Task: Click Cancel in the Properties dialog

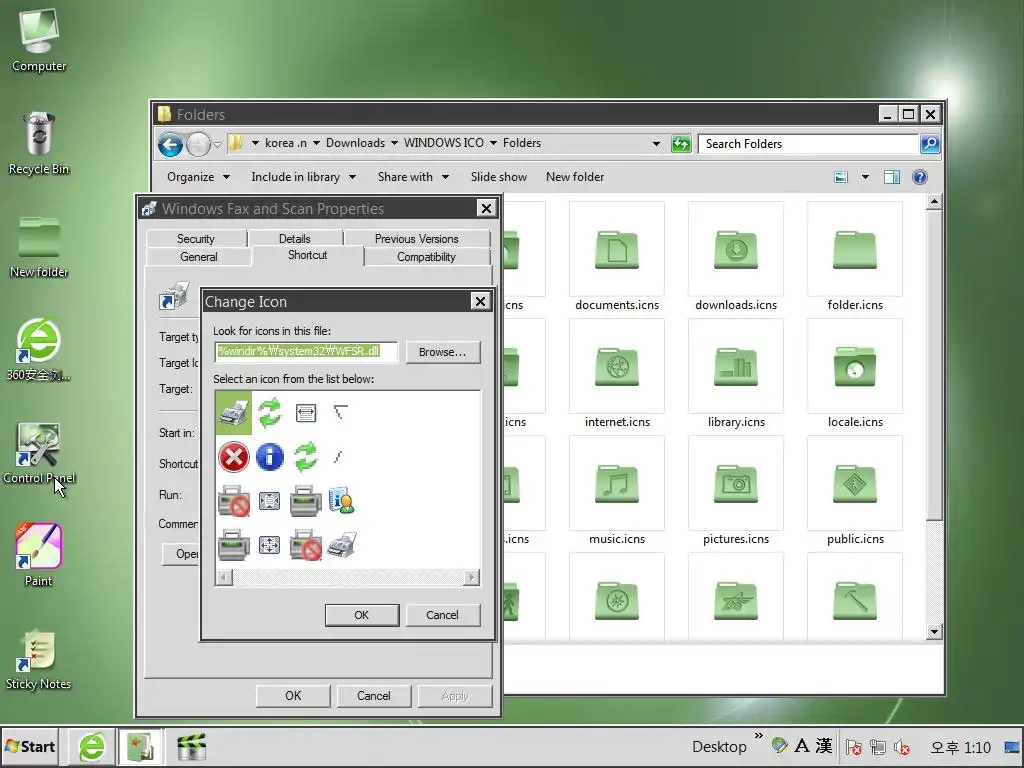Action: pos(374,696)
